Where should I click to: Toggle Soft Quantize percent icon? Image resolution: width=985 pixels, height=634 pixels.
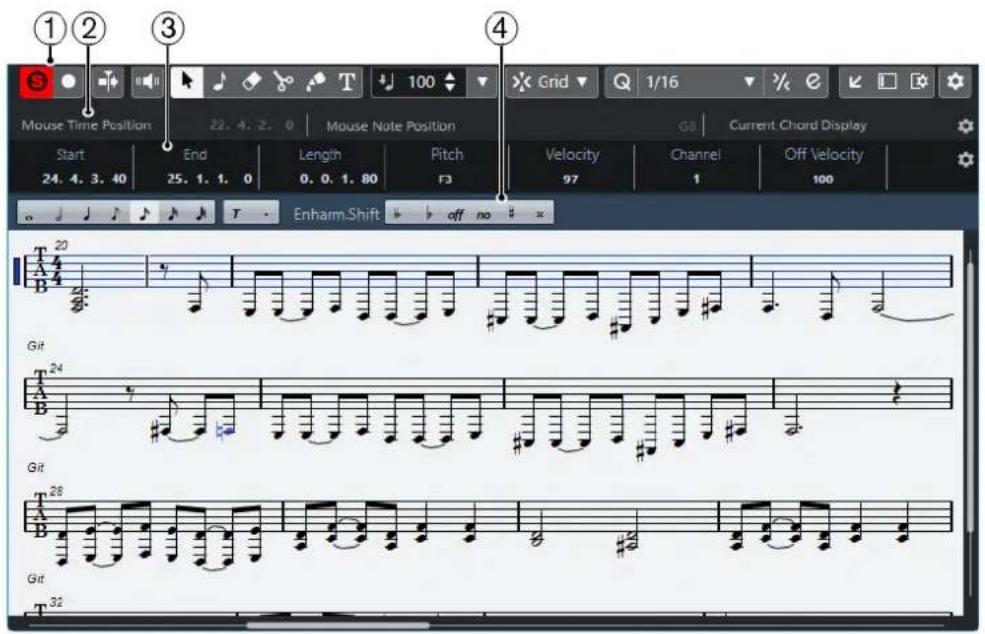[x=781, y=82]
